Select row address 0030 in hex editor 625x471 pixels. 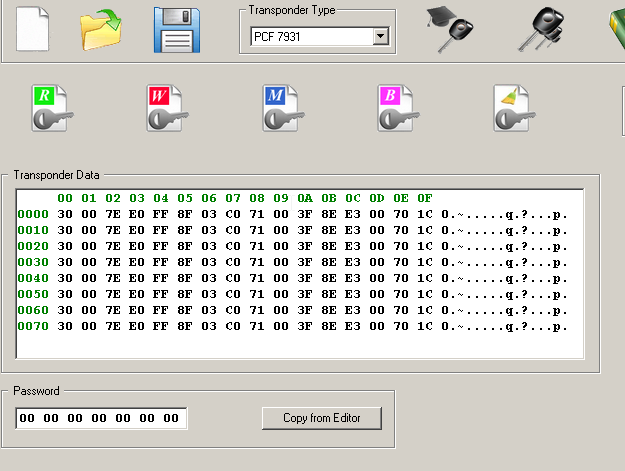33,262
